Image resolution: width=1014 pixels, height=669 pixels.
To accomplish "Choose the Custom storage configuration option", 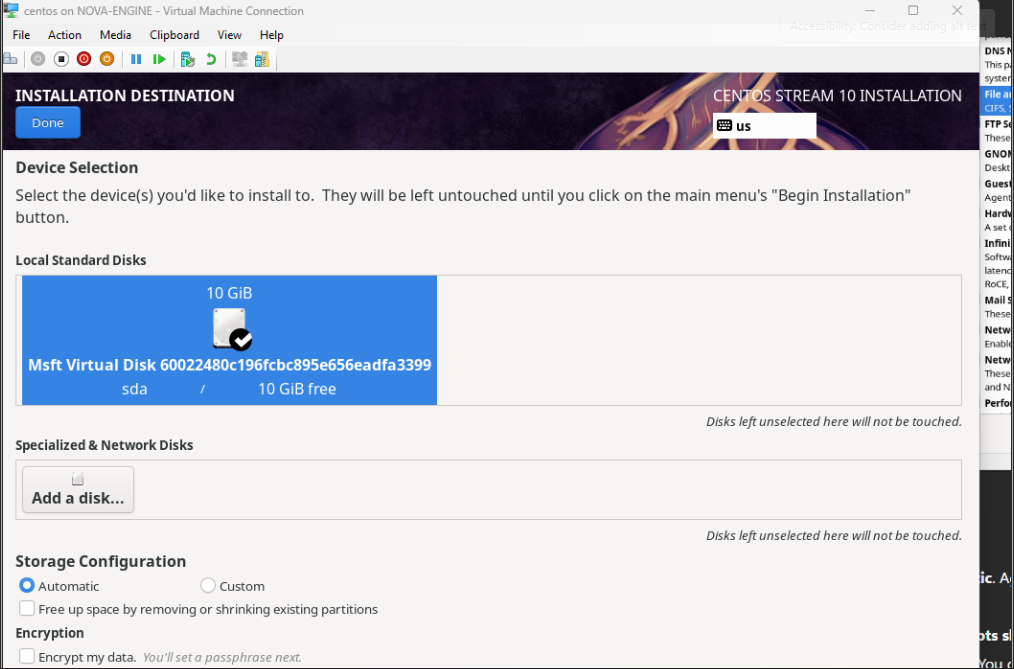I will click(208, 586).
